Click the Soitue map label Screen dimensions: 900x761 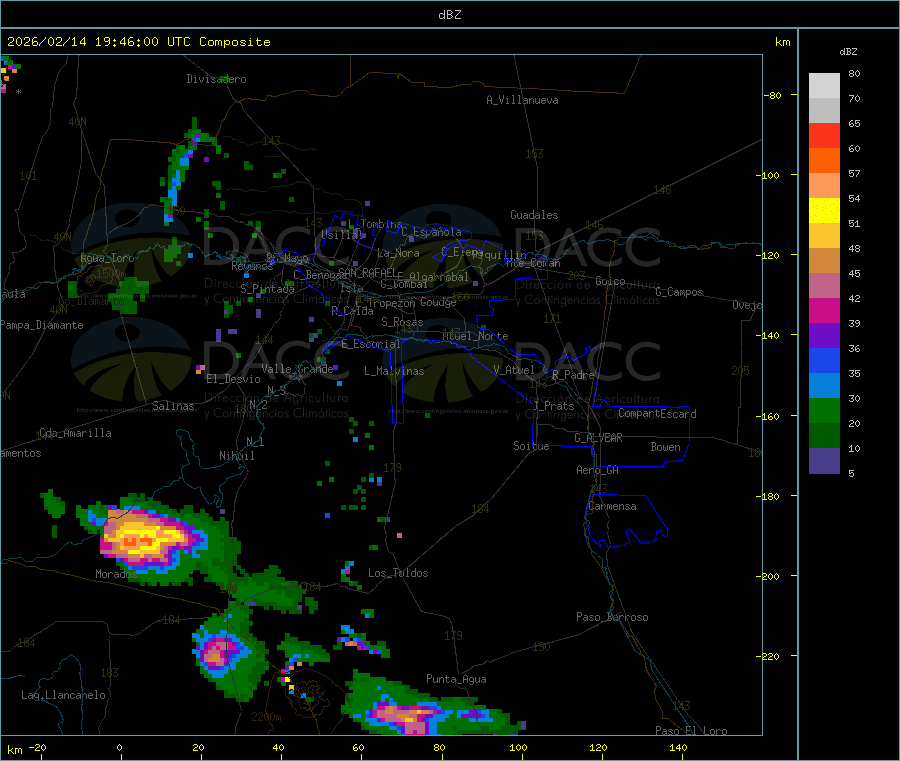tap(531, 446)
